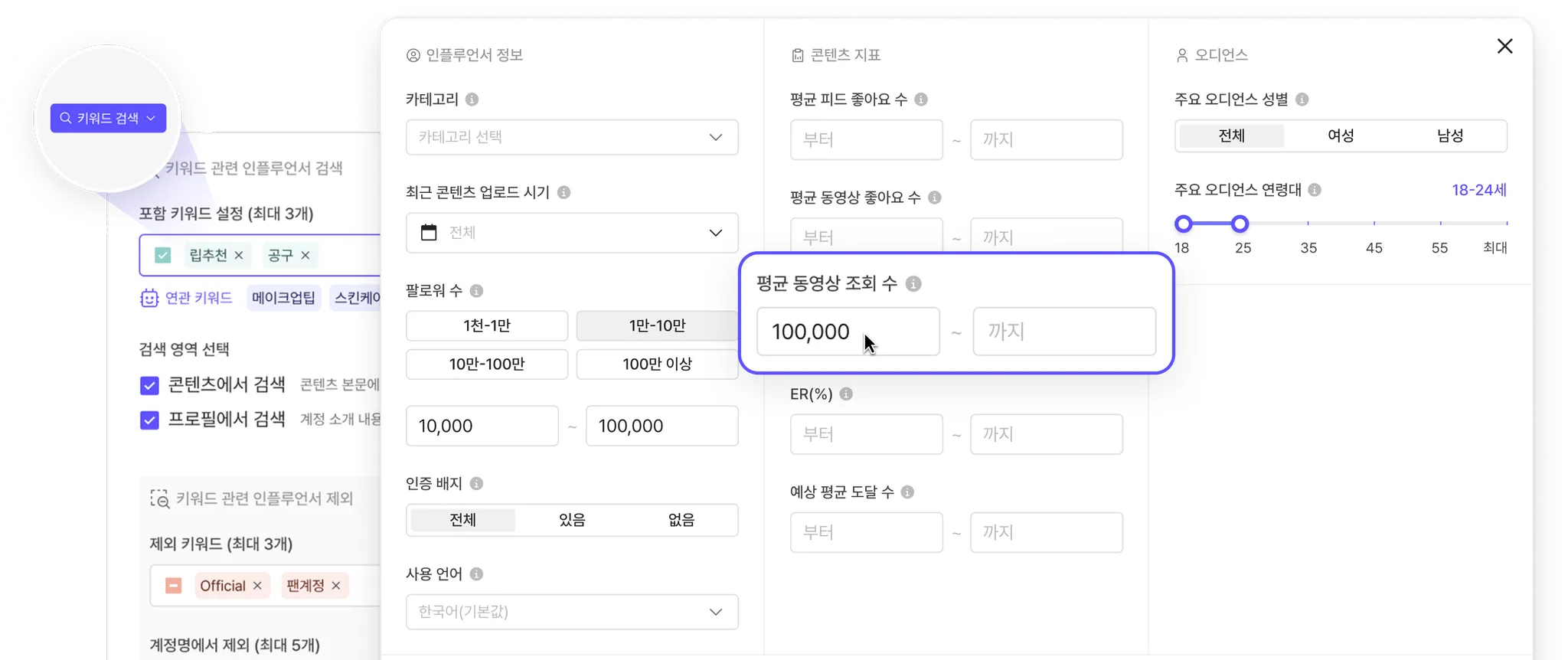
Task: Click 평균 피드 좋아요 수 부터 field
Action: tap(867, 139)
